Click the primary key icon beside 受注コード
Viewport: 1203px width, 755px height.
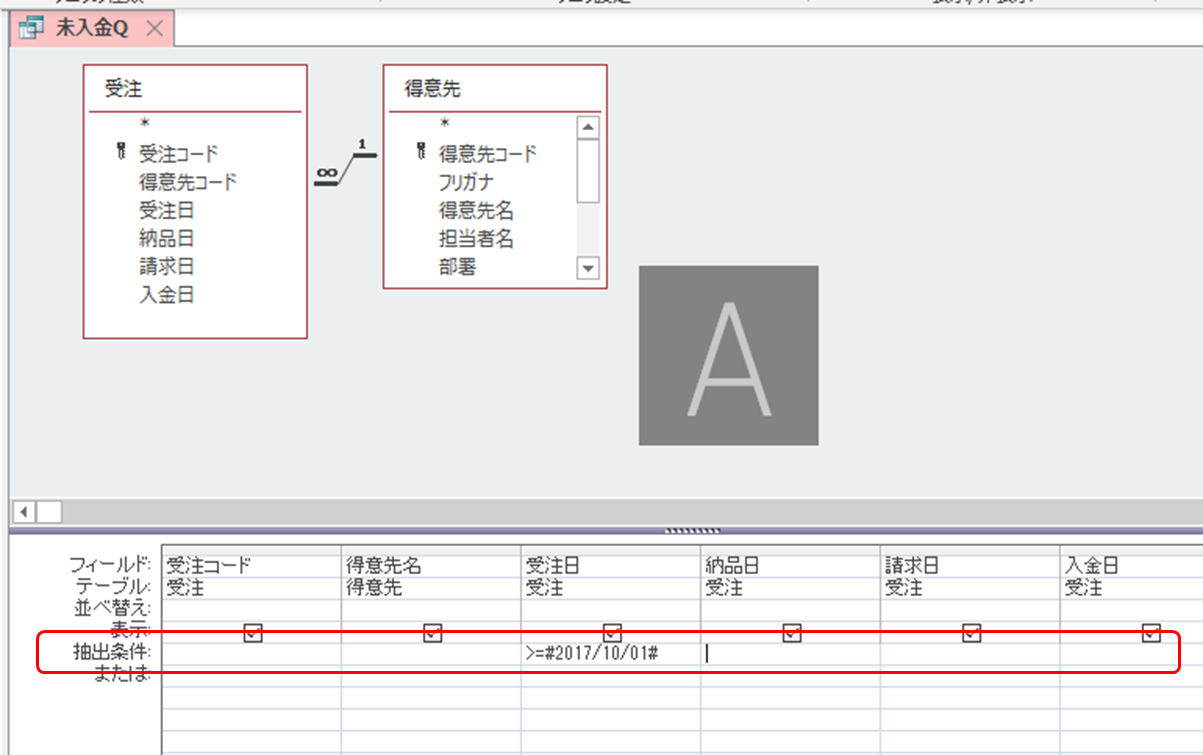click(x=122, y=153)
